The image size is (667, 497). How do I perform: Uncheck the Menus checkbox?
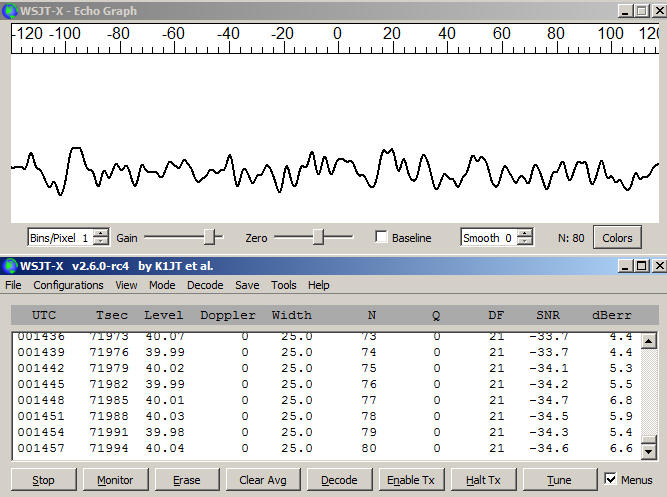(x=610, y=479)
